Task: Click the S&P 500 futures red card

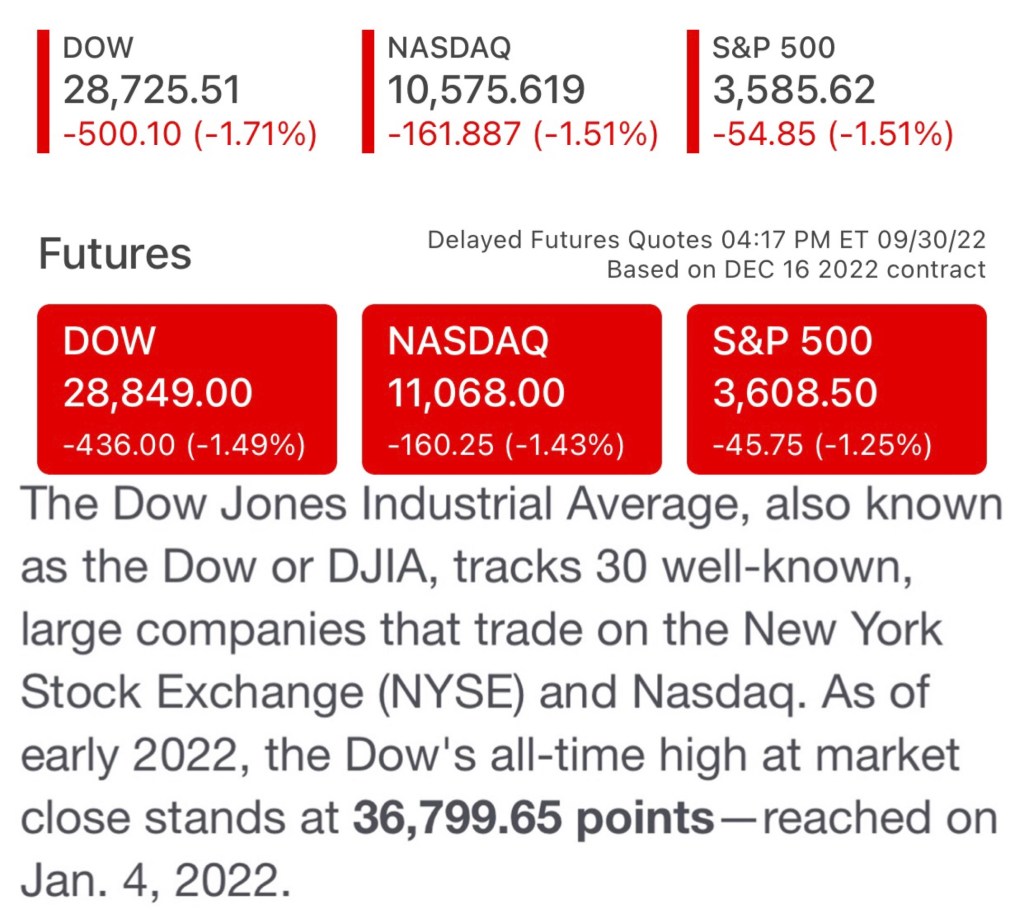Action: coord(836,389)
